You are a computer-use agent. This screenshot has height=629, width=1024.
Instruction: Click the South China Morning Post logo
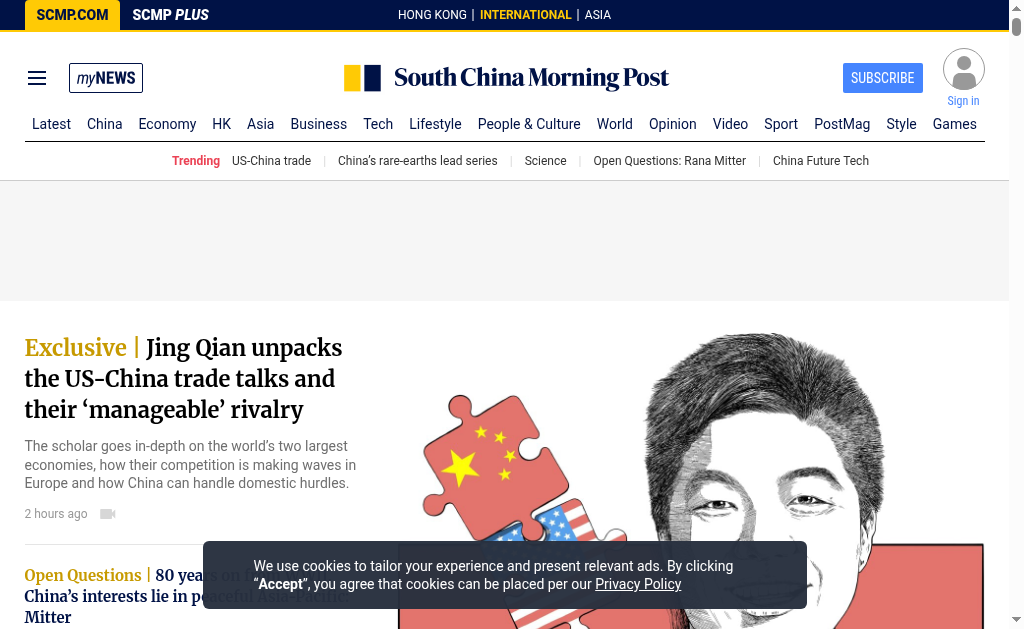(506, 78)
